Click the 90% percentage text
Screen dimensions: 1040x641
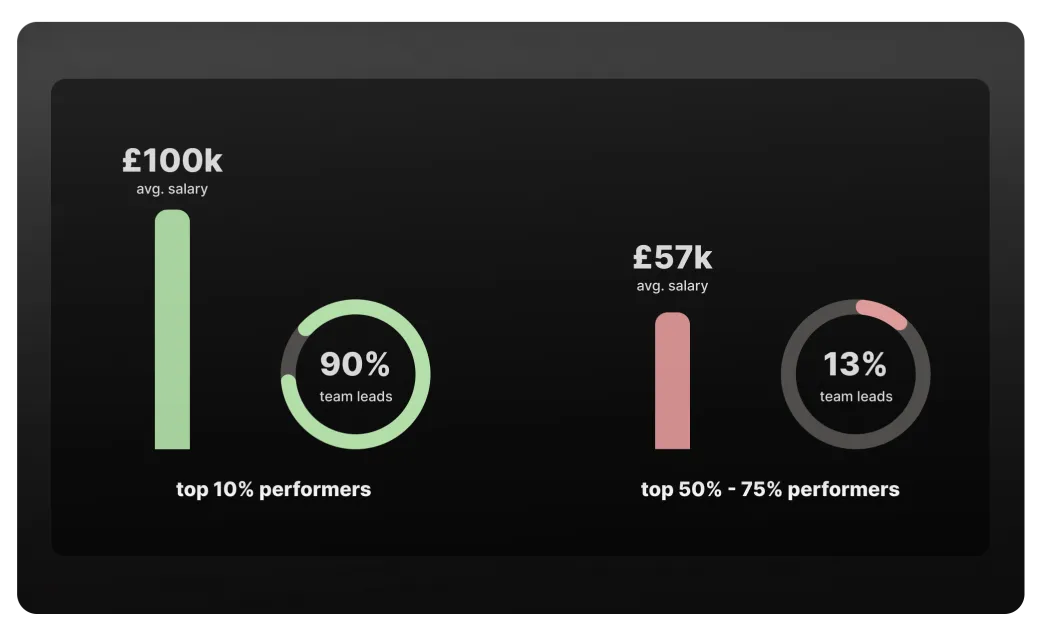355,365
